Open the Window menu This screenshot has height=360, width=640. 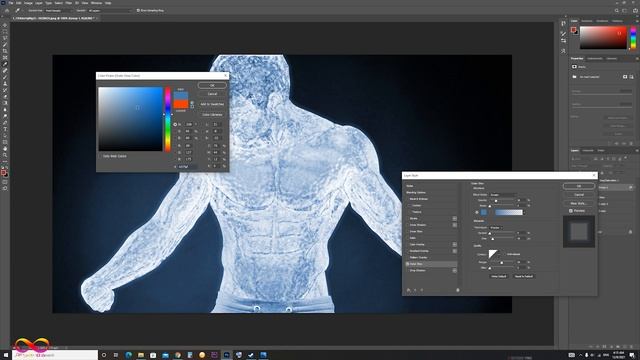[96, 3]
